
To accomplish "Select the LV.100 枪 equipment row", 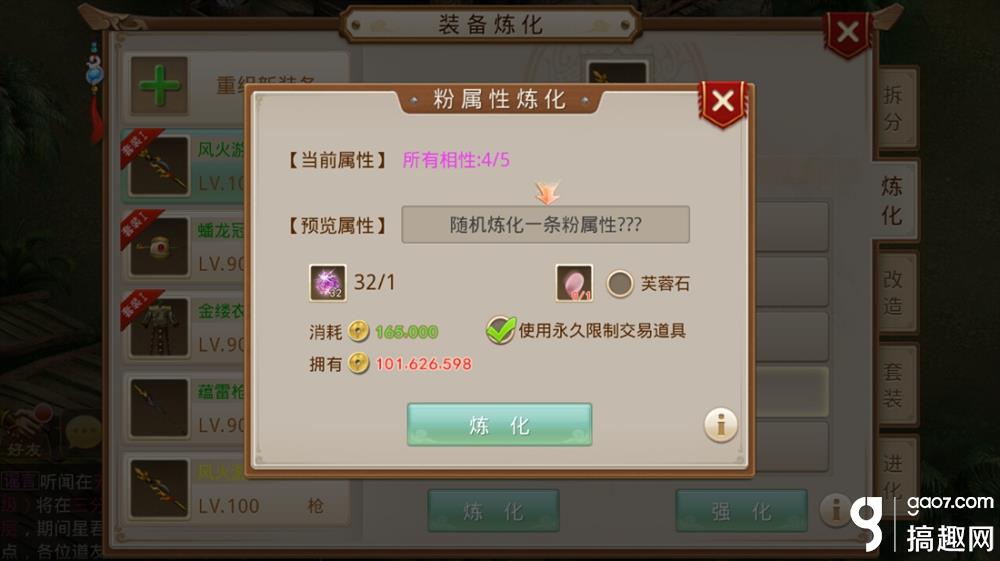I will point(237,488).
